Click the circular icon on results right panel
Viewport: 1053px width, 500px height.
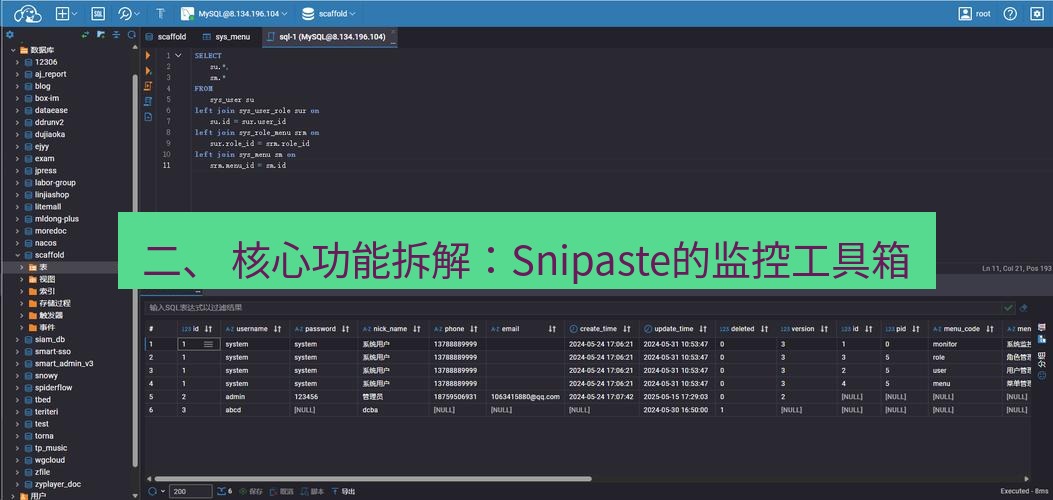1042,375
